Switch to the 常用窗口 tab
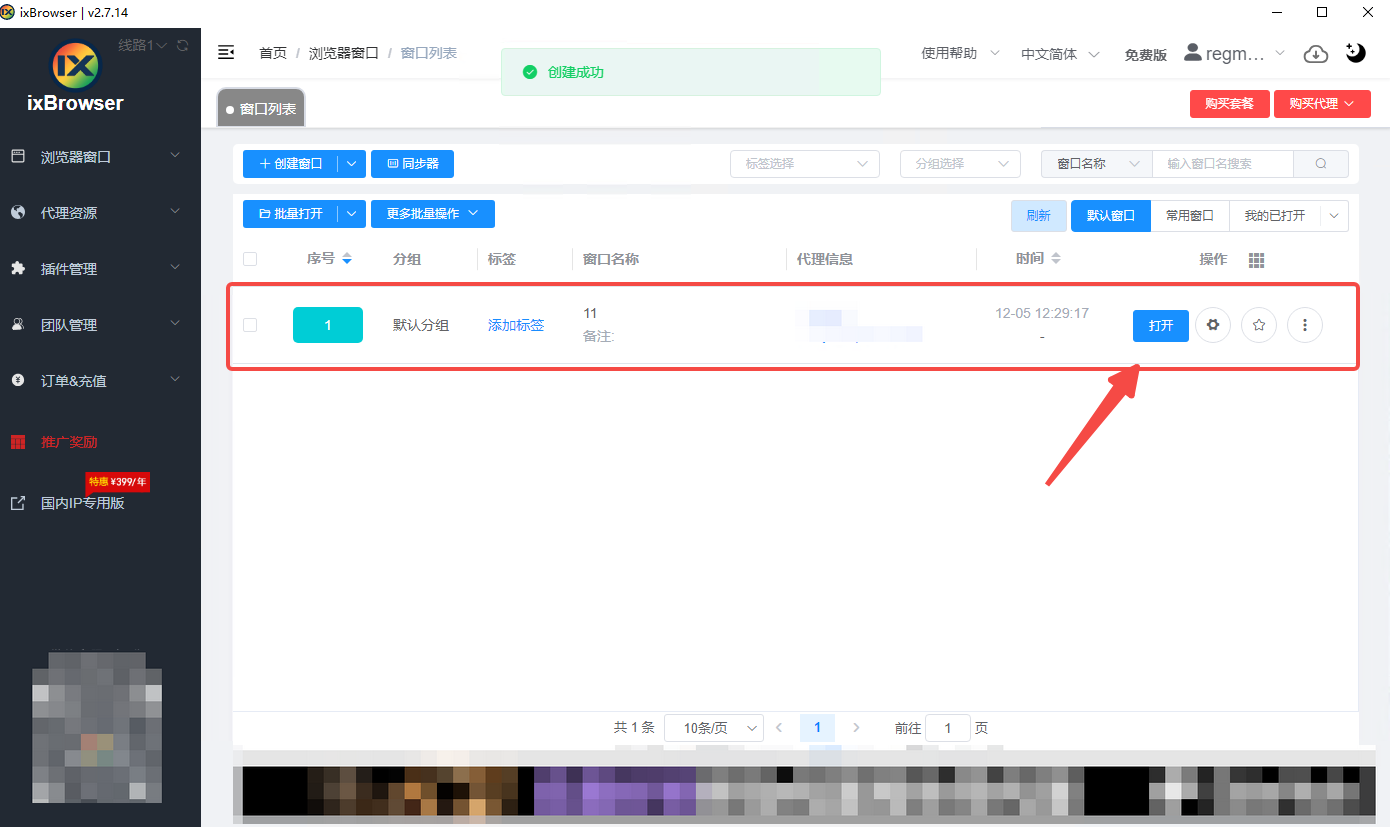1390x827 pixels. click(1190, 216)
